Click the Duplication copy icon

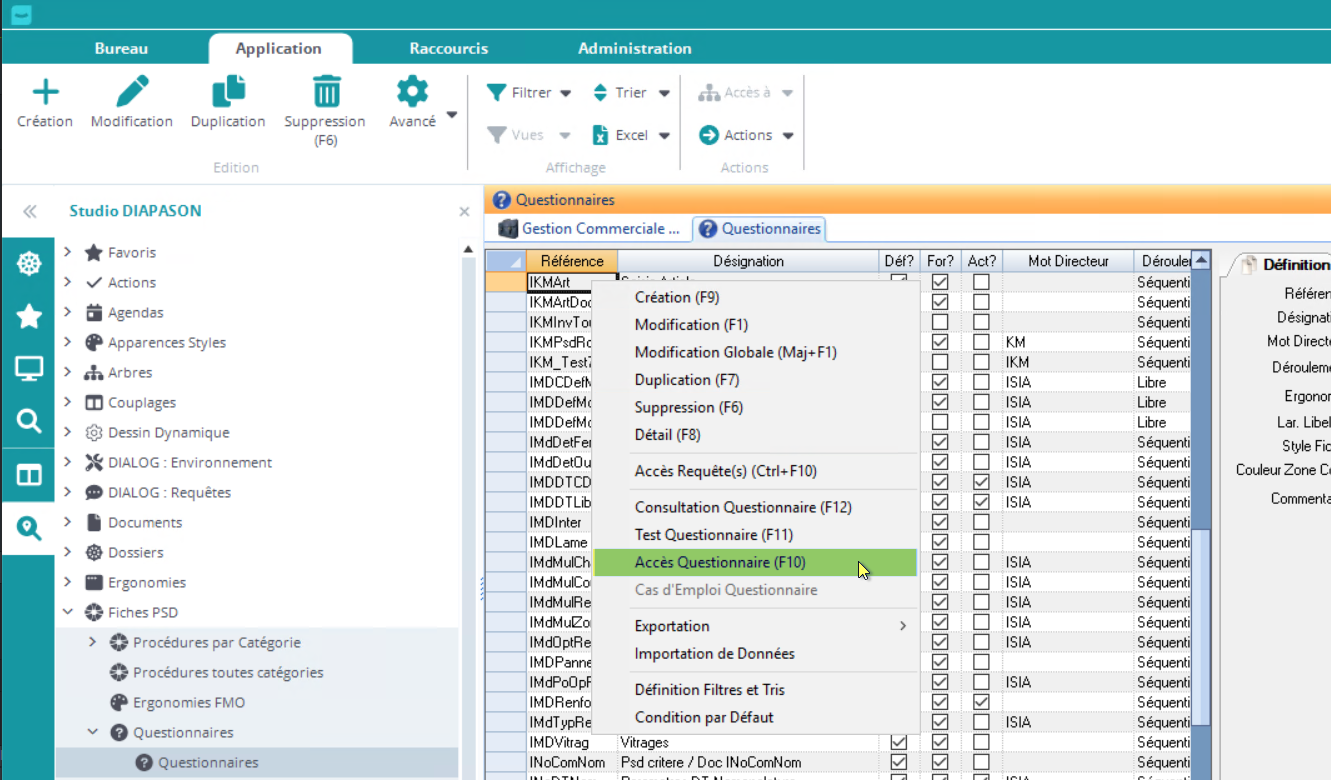coord(228,92)
